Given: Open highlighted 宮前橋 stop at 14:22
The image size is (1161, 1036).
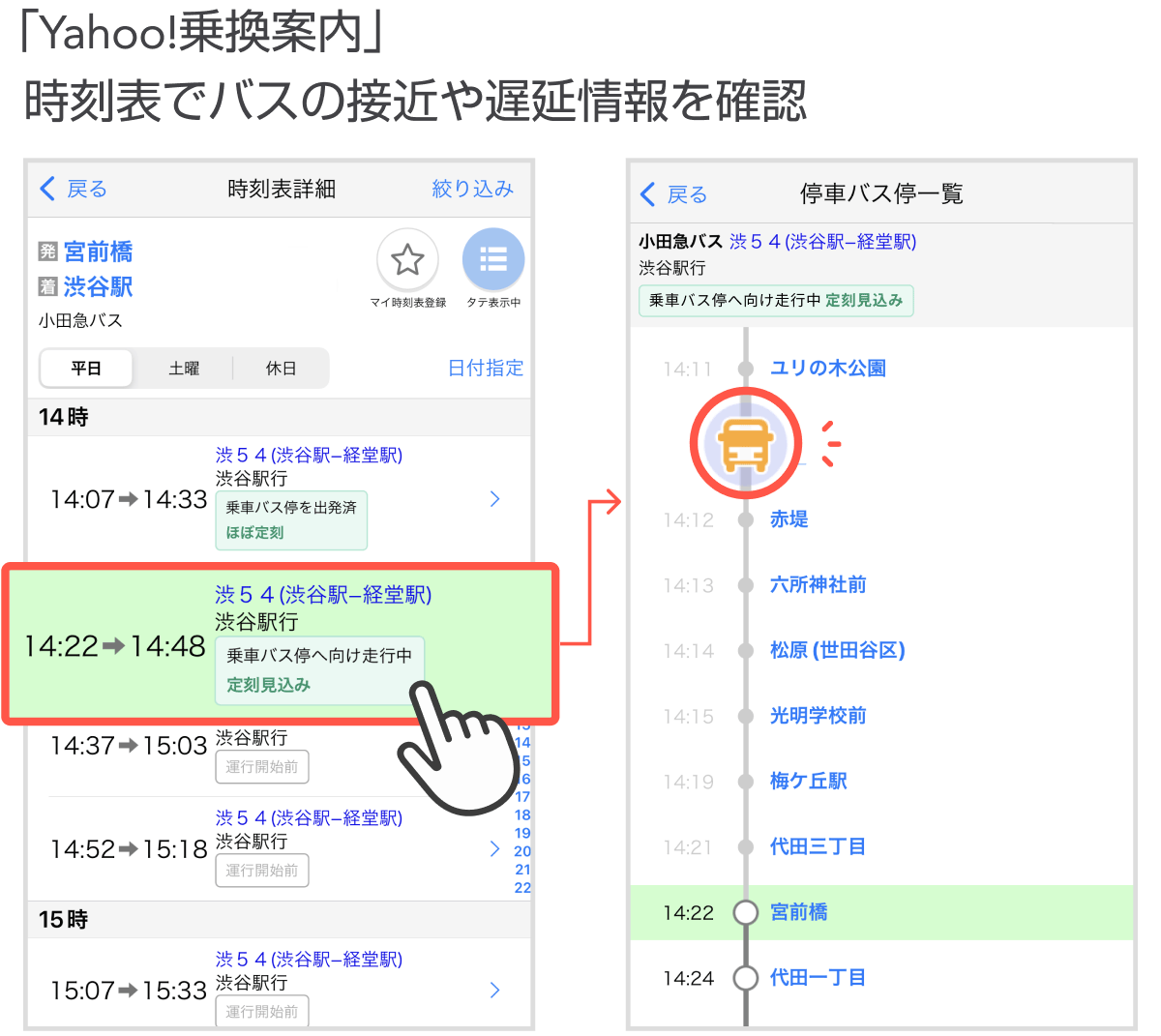Looking at the screenshot, I should point(881,912).
